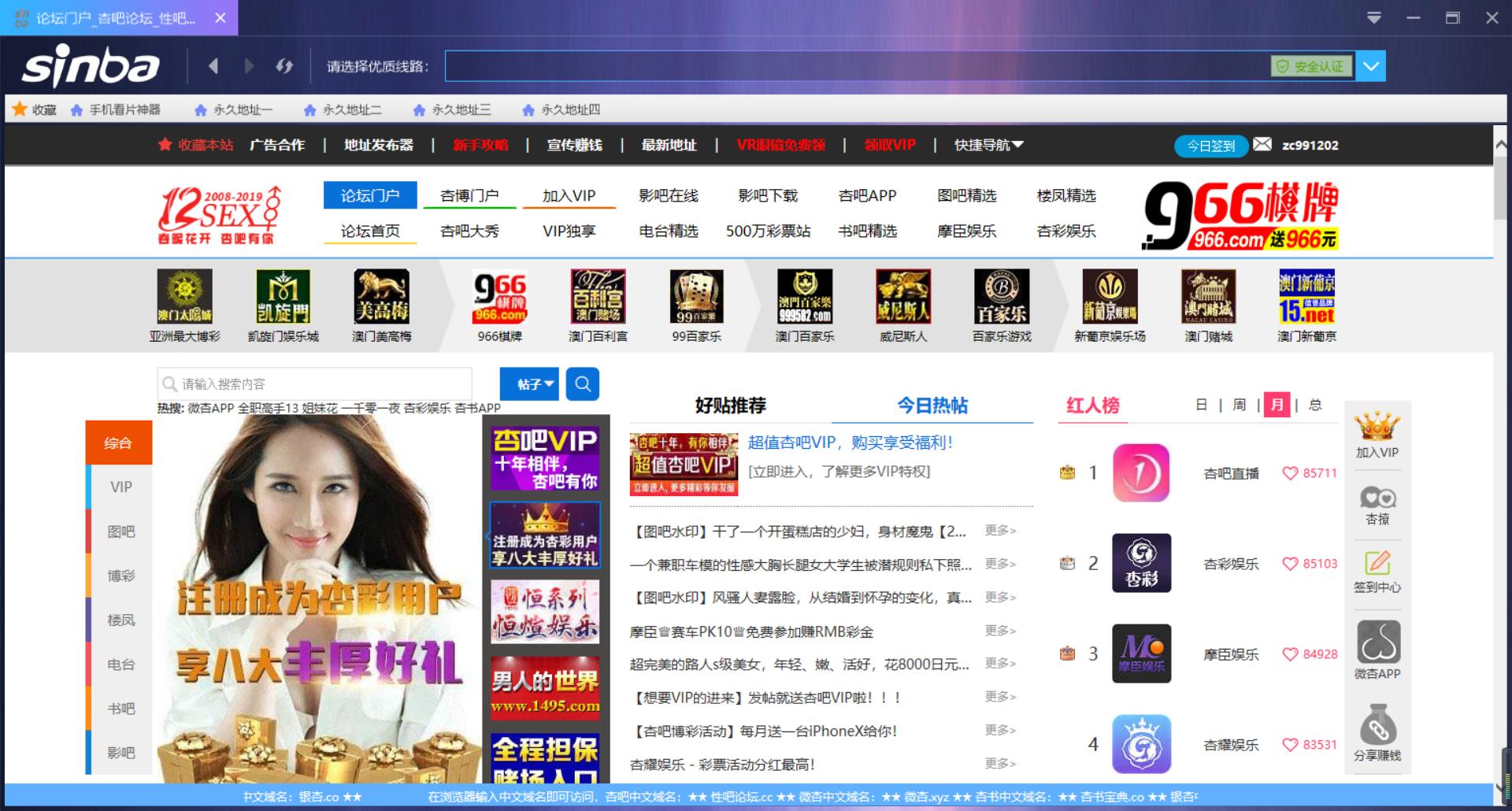
Task: Click the 澳门新葡京 15.net icon
Action: pos(1307,297)
